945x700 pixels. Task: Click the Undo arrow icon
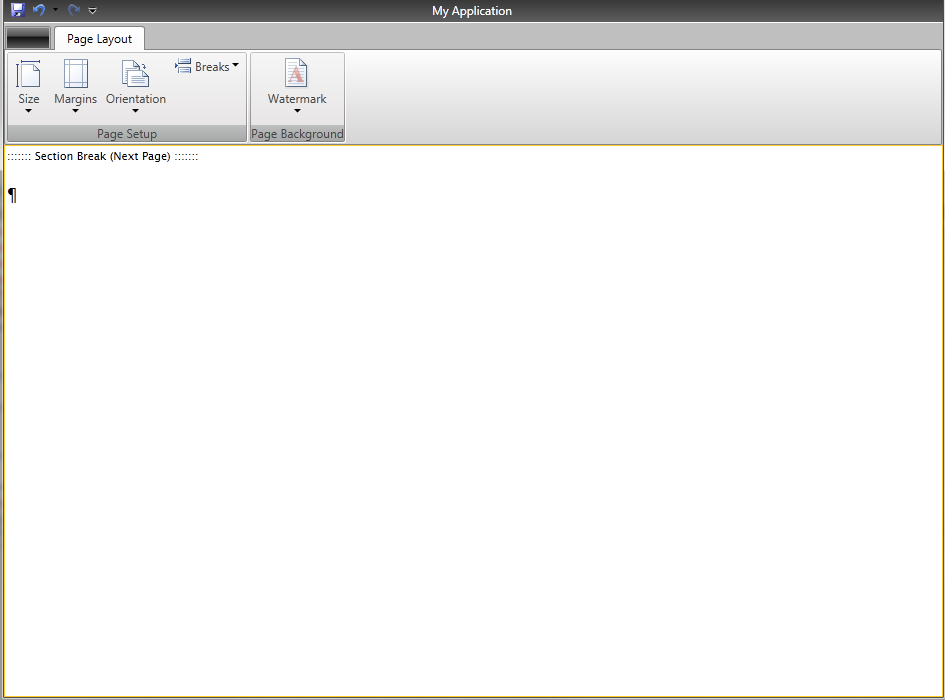click(39, 10)
